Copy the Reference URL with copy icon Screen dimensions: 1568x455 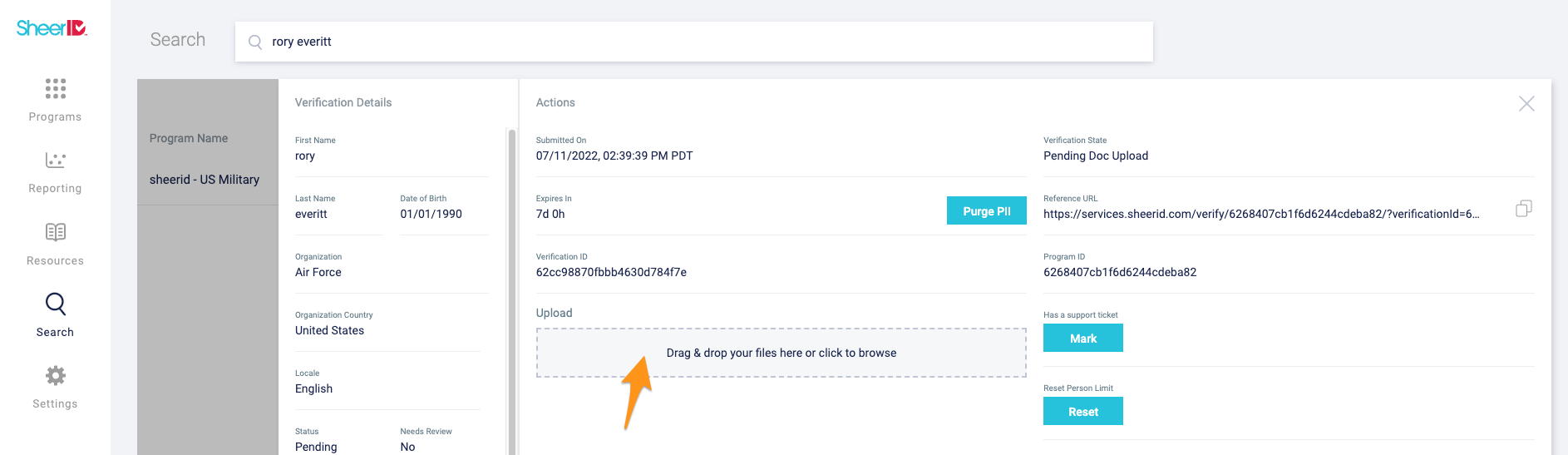(x=1523, y=209)
